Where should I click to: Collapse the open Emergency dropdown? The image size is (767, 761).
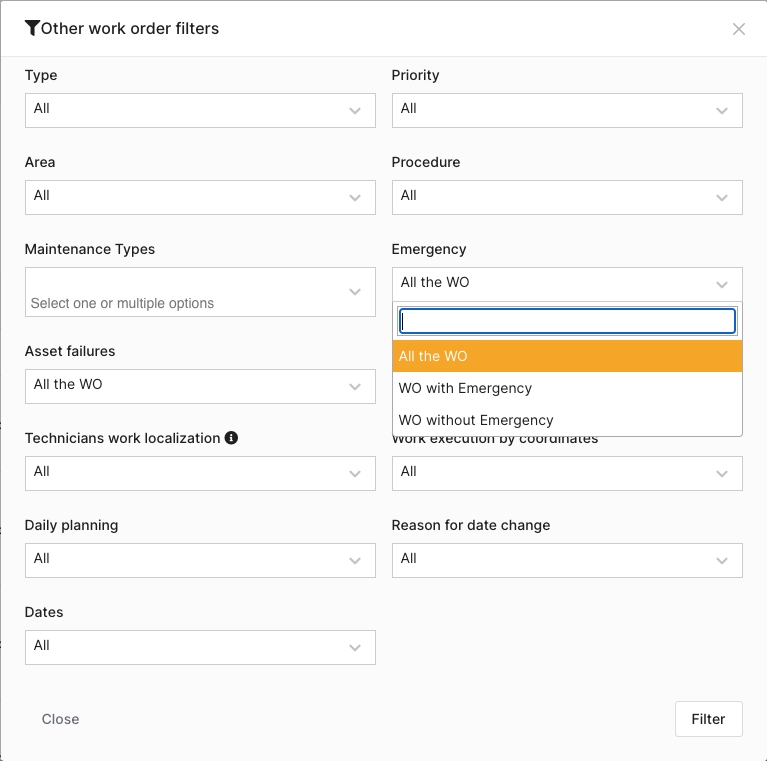pos(567,283)
